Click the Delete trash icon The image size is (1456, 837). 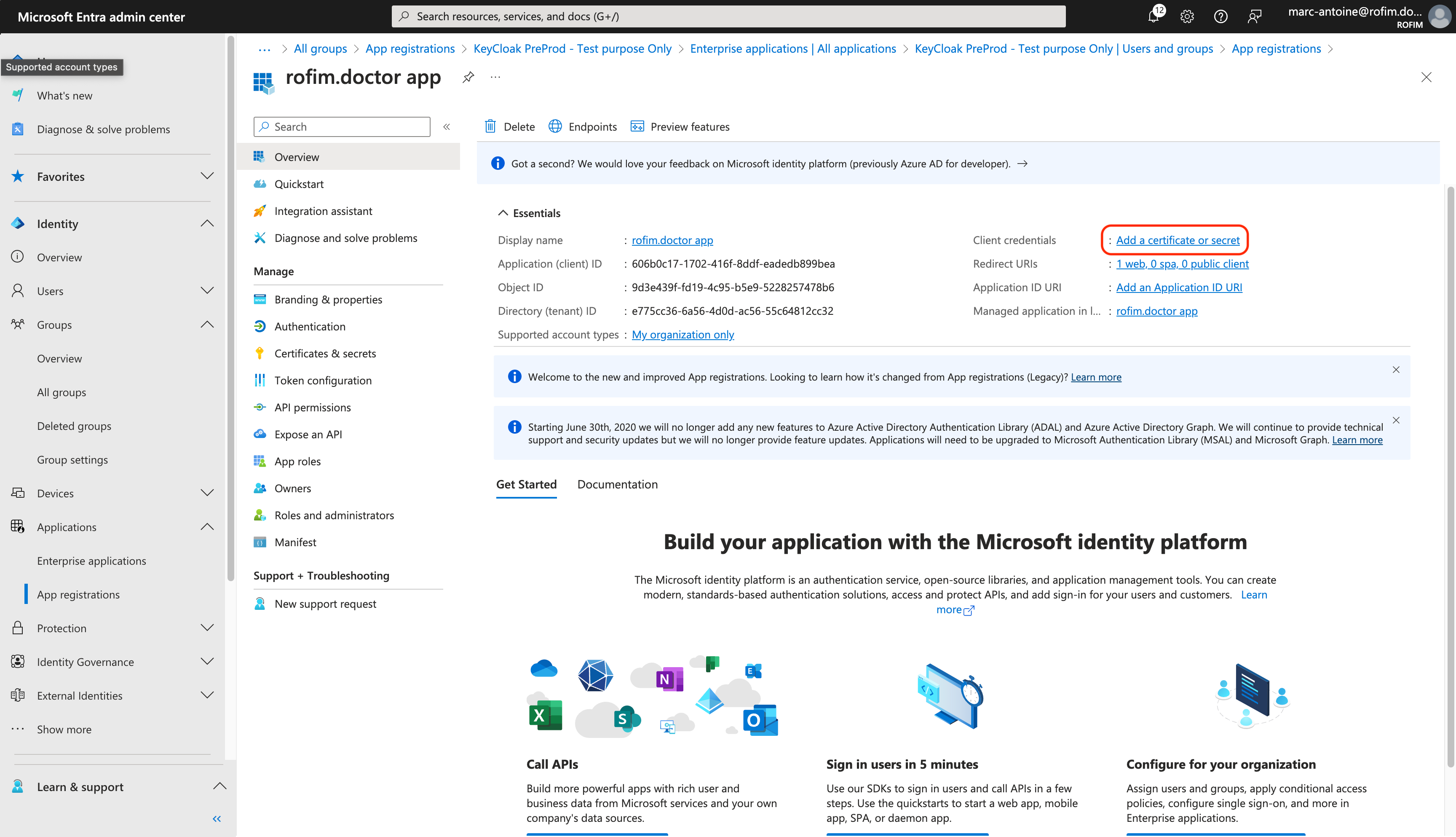point(490,126)
